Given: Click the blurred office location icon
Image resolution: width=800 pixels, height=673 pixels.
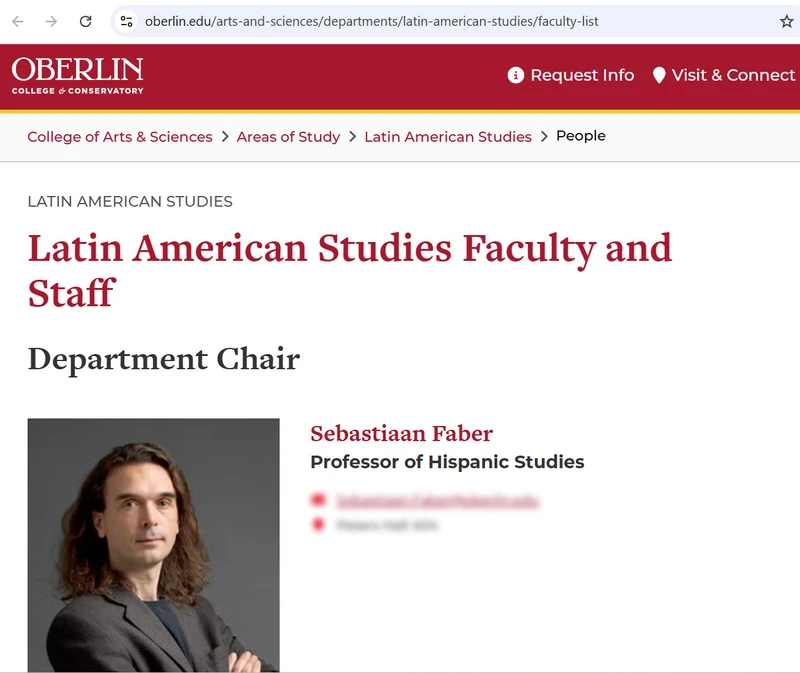Looking at the screenshot, I should pyautogui.click(x=318, y=524).
